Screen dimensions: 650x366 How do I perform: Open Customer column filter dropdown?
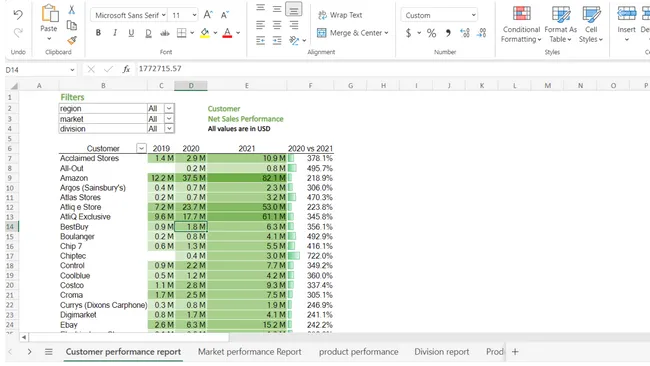tap(141, 148)
